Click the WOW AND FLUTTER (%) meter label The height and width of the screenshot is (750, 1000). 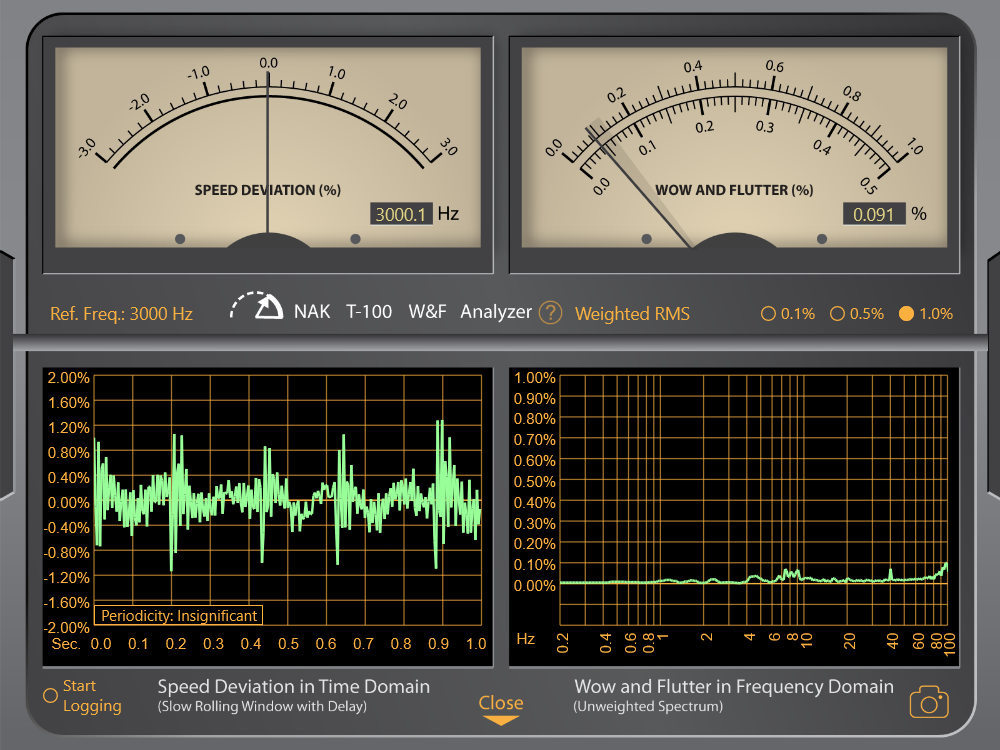[734, 190]
